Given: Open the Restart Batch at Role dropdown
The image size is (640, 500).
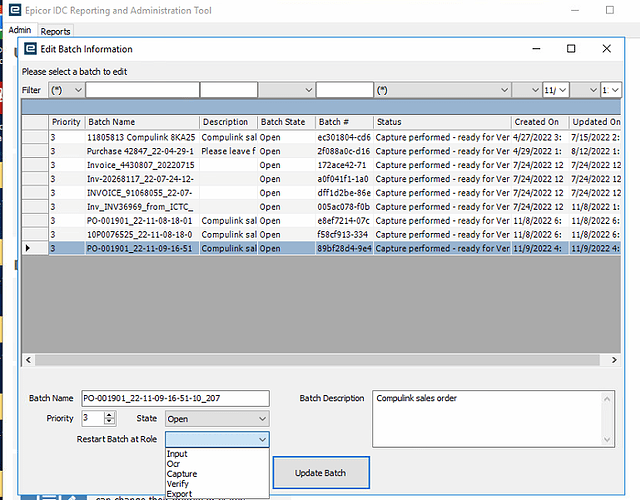Looking at the screenshot, I should pyautogui.click(x=217, y=439).
